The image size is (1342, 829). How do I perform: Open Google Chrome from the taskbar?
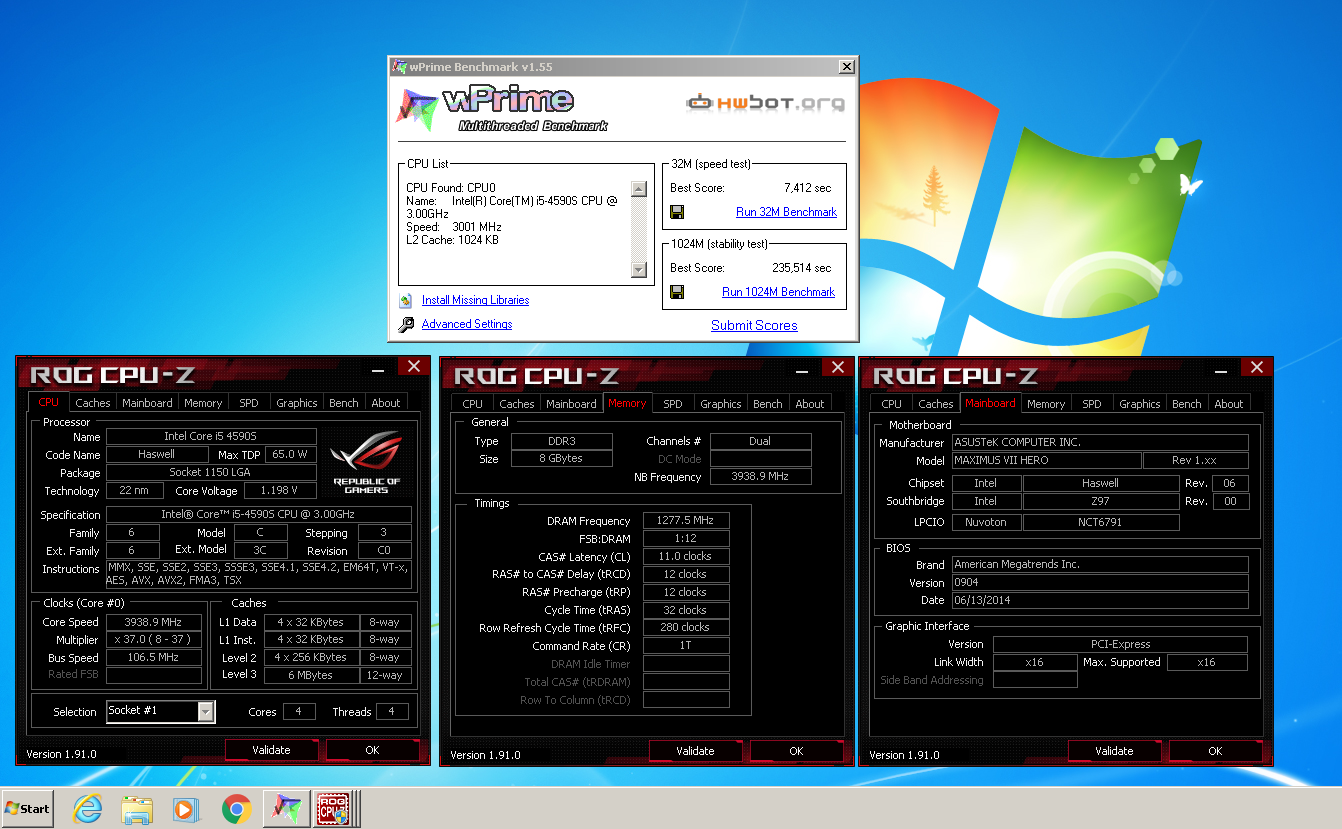[x=236, y=809]
